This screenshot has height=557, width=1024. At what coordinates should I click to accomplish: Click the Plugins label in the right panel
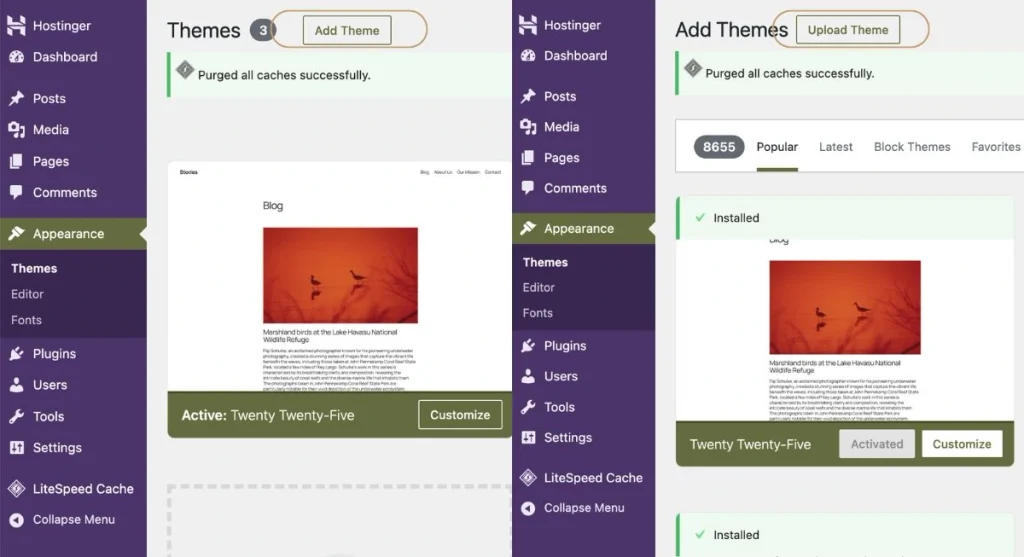tap(566, 345)
